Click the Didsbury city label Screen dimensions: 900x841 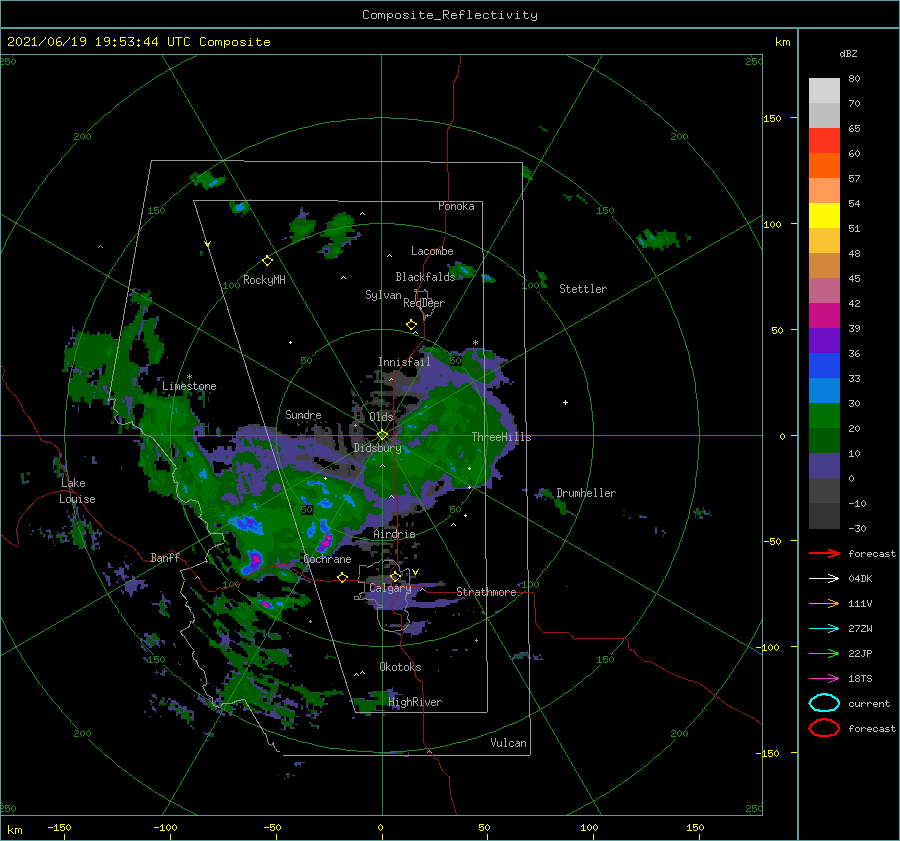pyautogui.click(x=377, y=448)
